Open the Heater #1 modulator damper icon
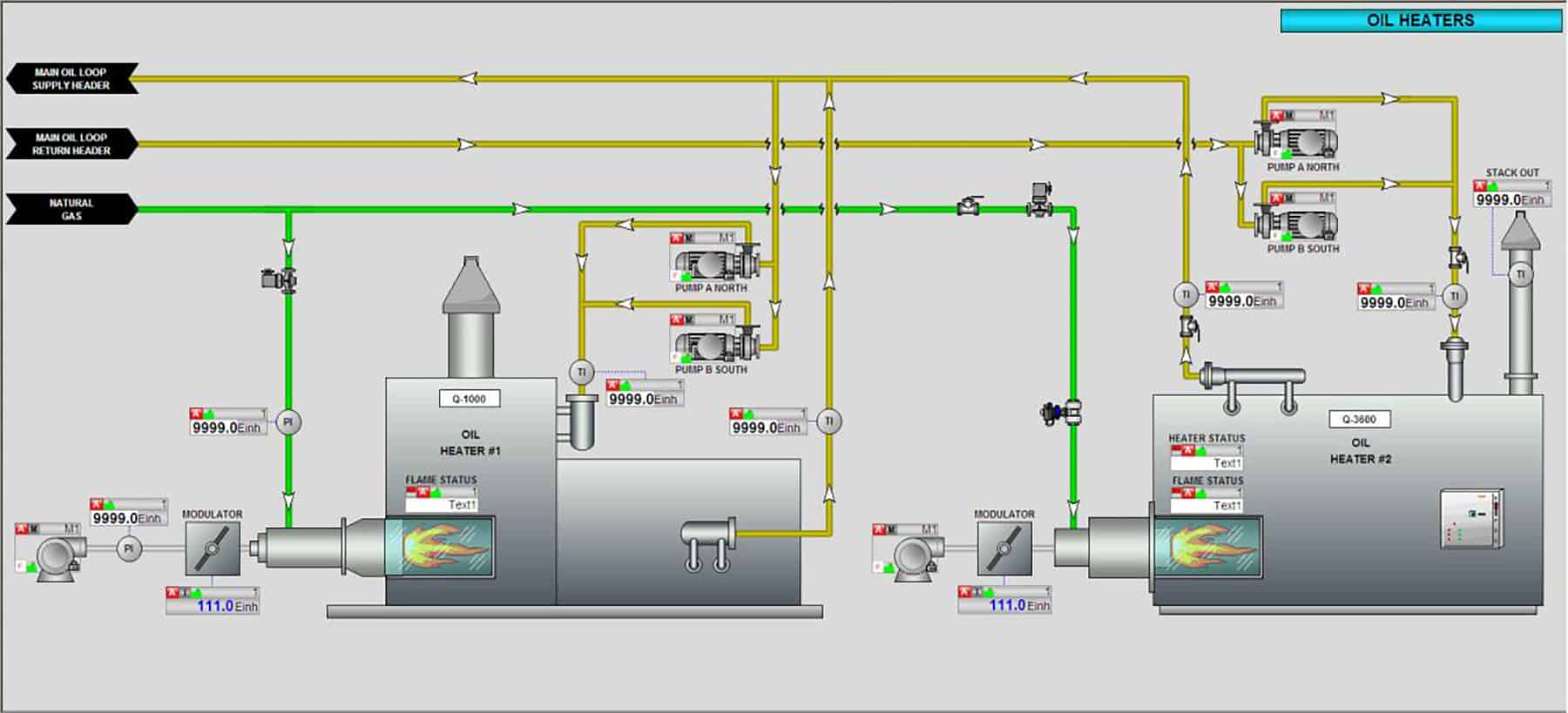 (x=213, y=548)
